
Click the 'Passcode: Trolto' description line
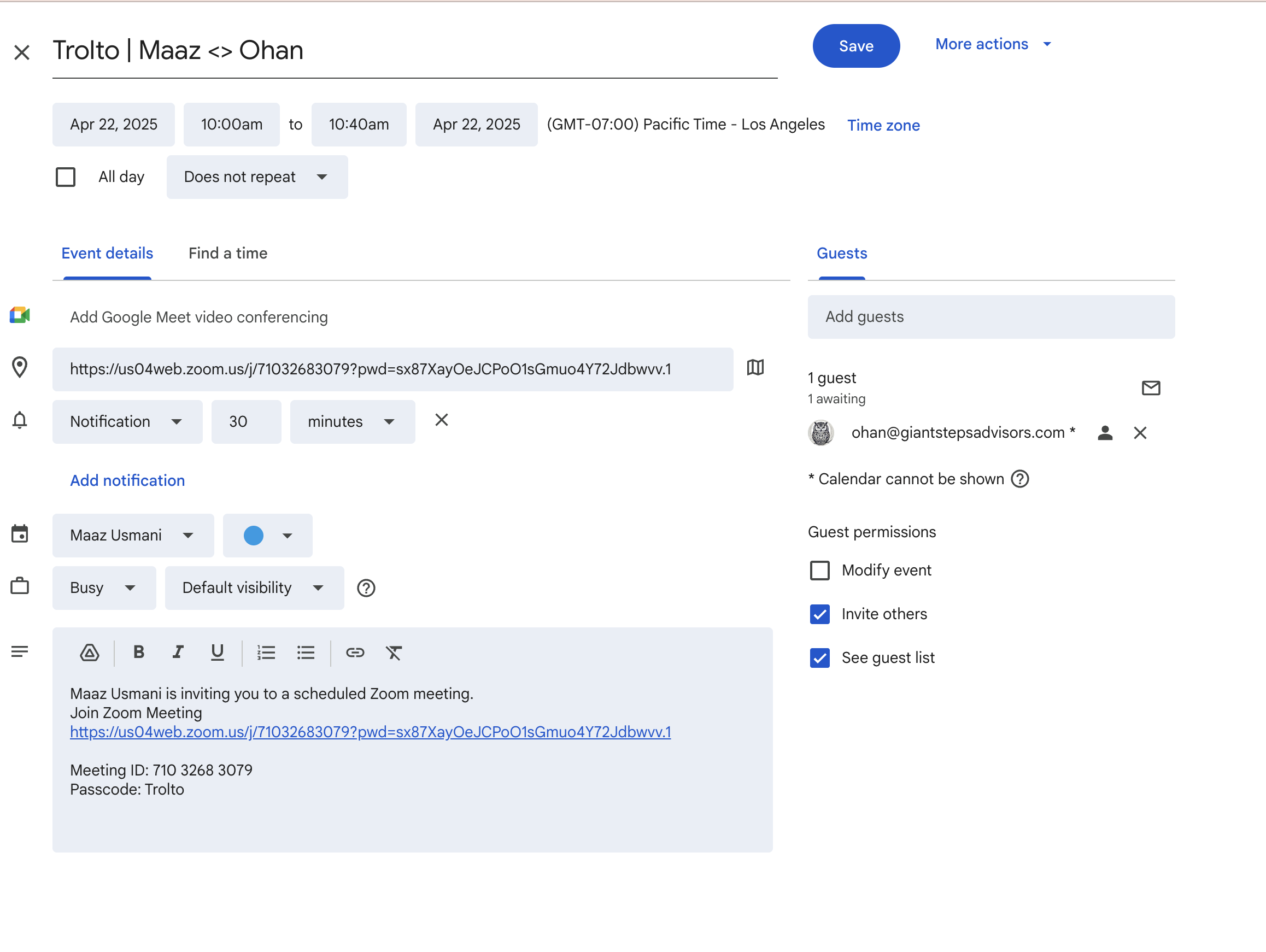click(127, 790)
